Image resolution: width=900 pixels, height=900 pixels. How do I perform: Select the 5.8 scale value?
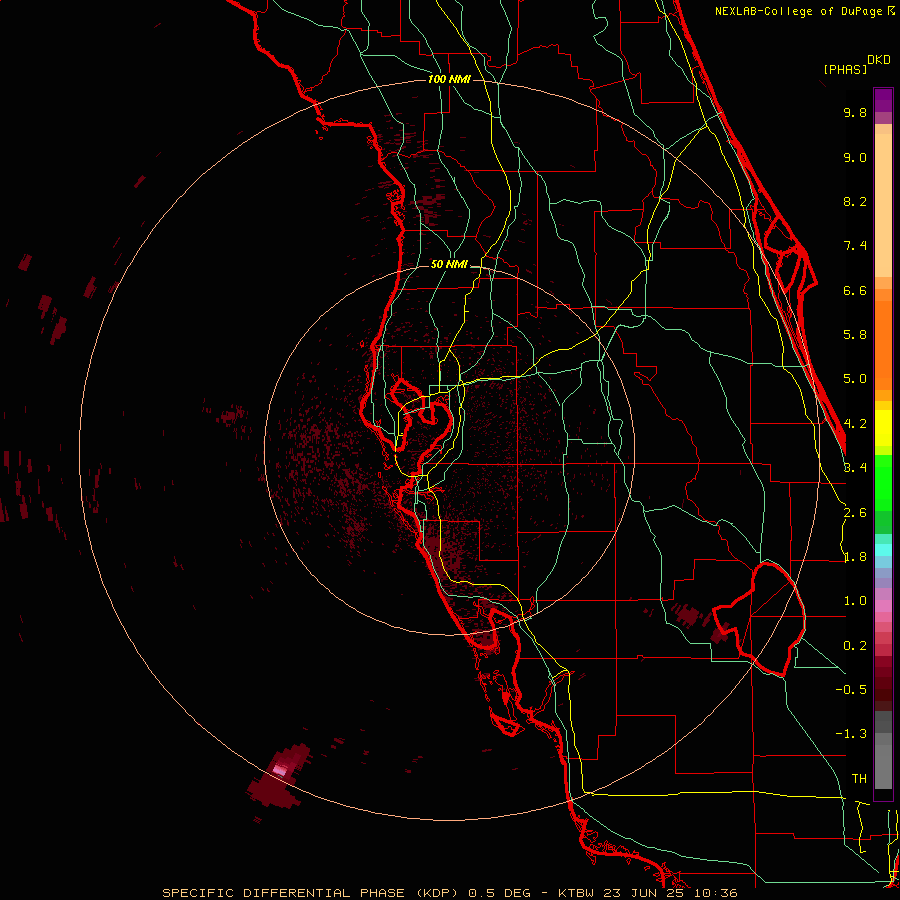click(x=855, y=335)
